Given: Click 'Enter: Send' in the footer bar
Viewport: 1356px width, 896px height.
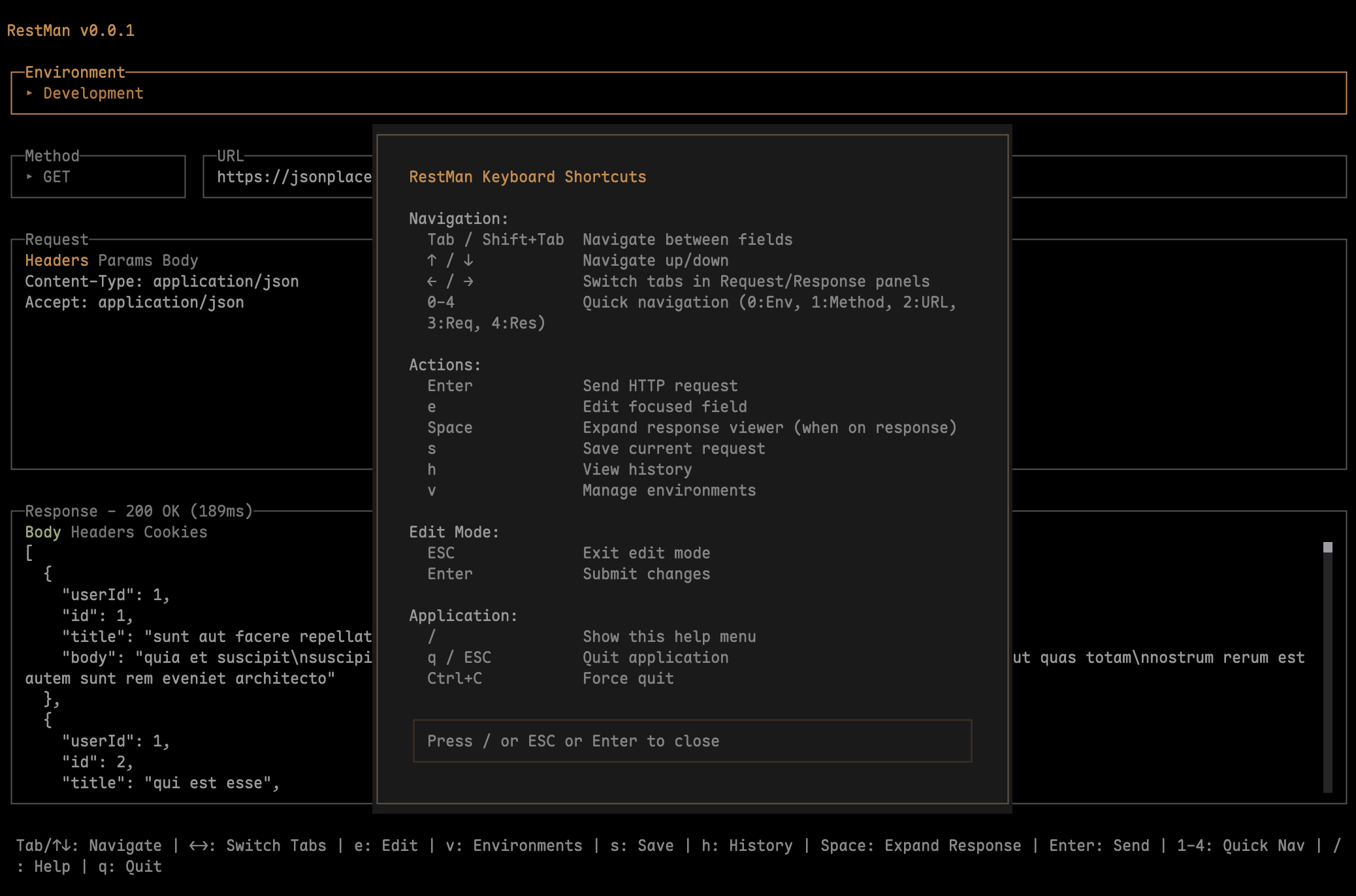Looking at the screenshot, I should point(1099,846).
